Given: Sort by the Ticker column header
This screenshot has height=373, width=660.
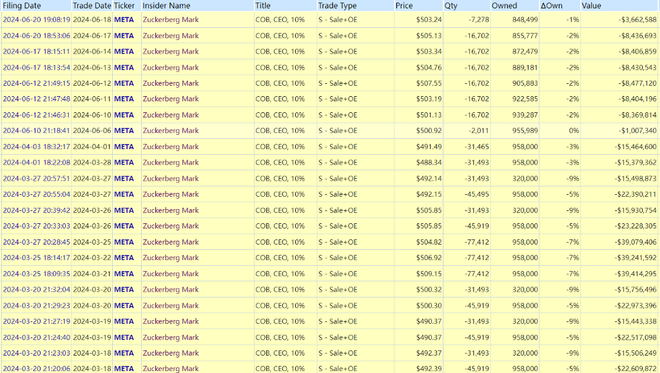Looking at the screenshot, I should (124, 6).
